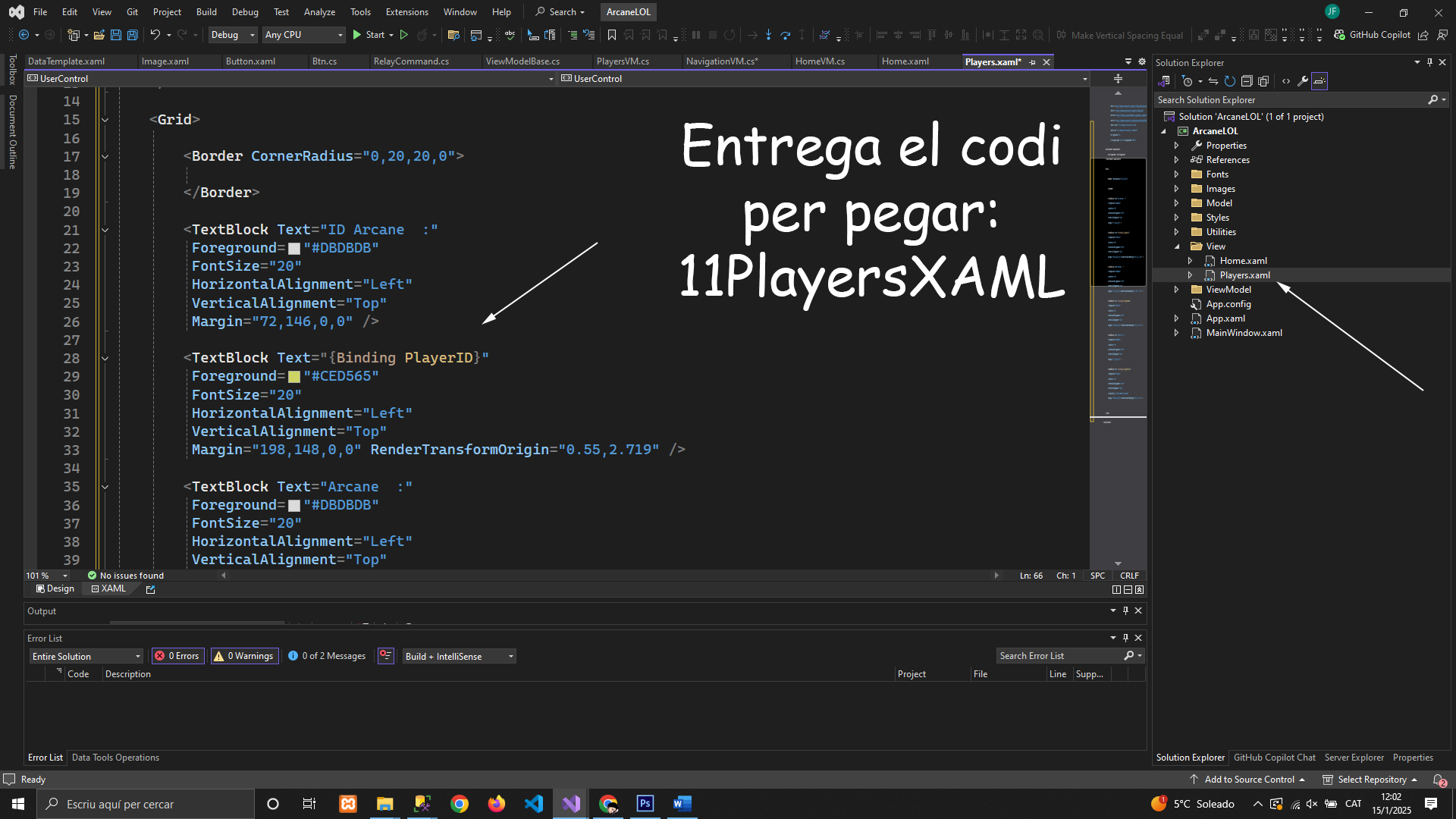
Task: Toggle a bookmark with the bookmark icon
Action: [x=612, y=35]
